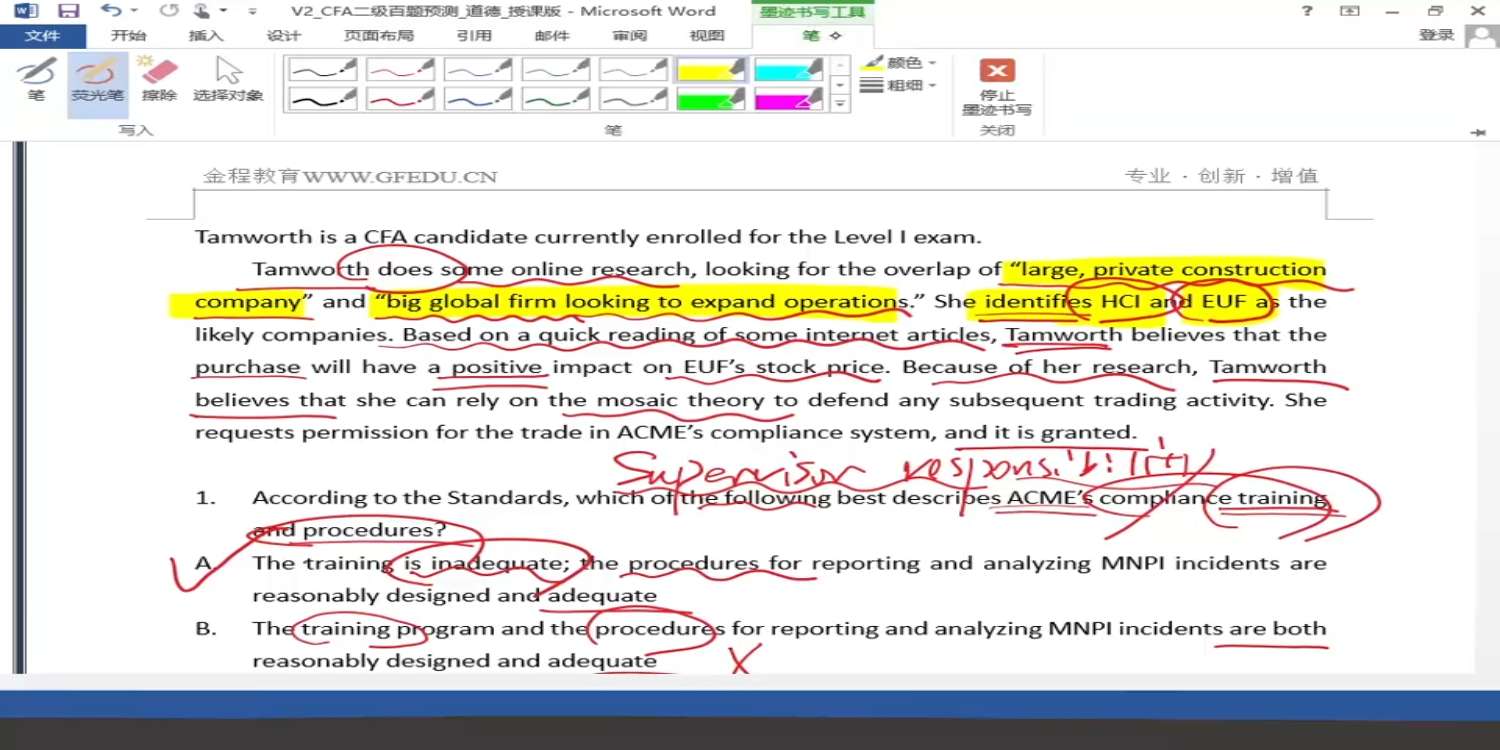Screen dimensions: 1500x750
Task: Expand the 粗细 thickness dropdown
Action: pos(899,86)
